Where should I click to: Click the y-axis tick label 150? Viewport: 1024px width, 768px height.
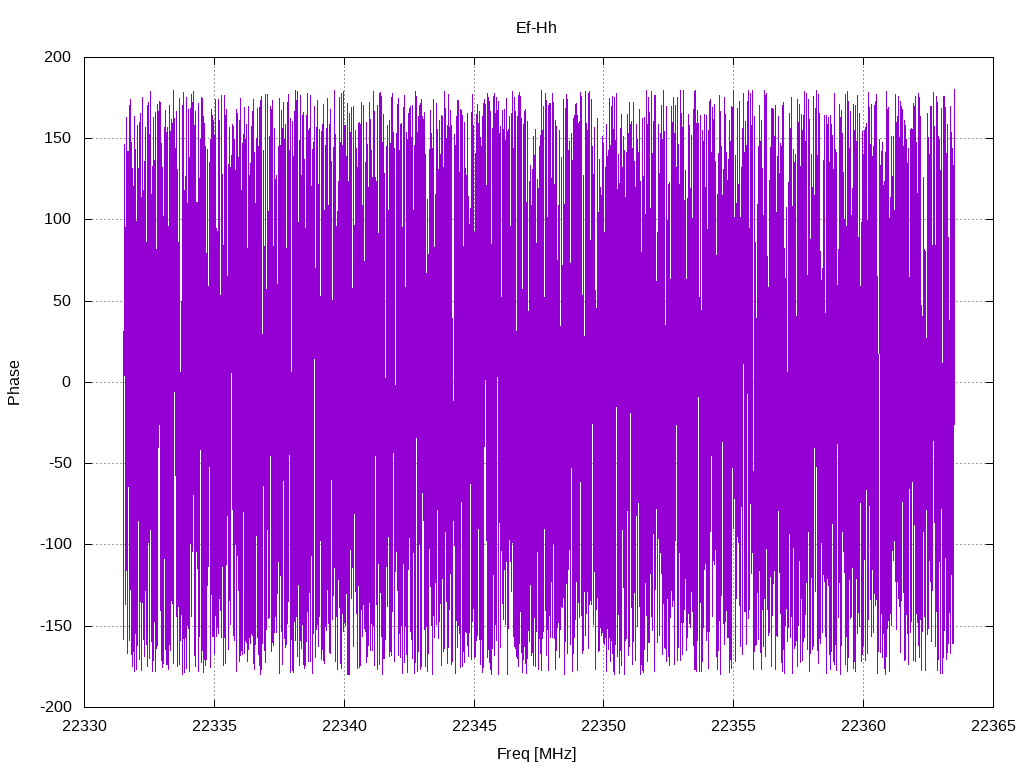(x=57, y=138)
